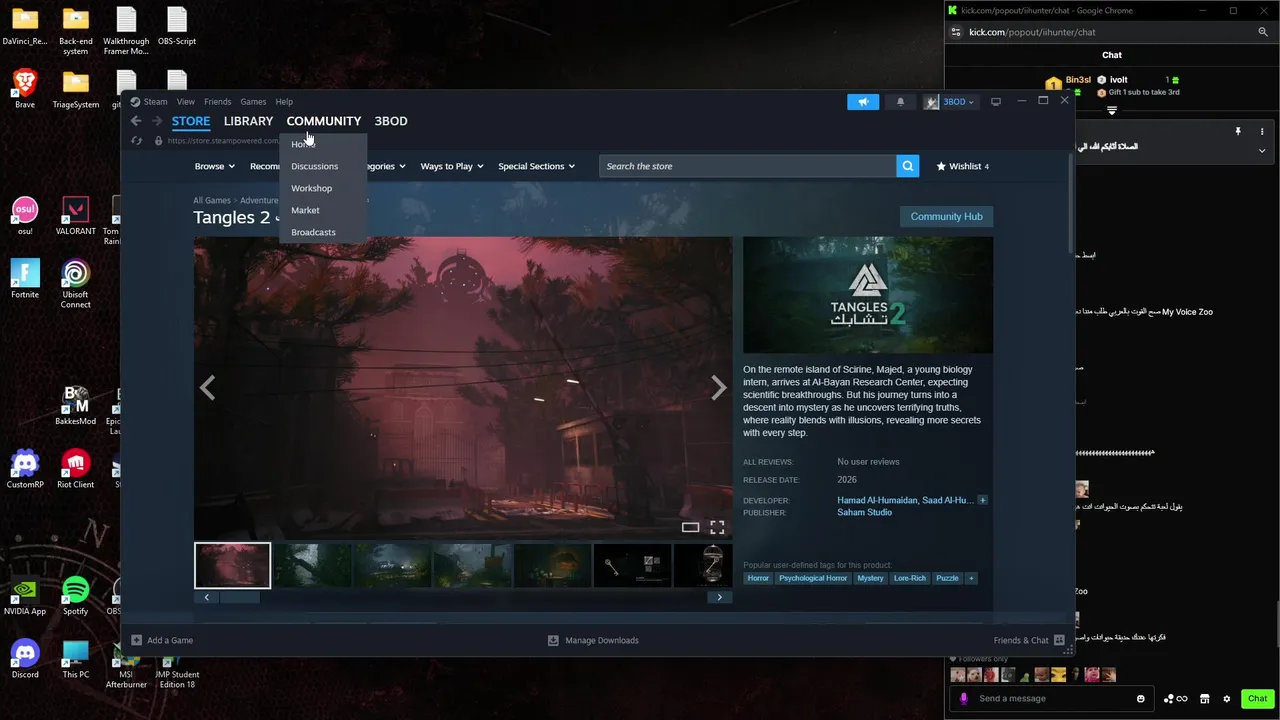Open the Kick shop icon
The width and height of the screenshot is (1280, 720).
point(1205,699)
